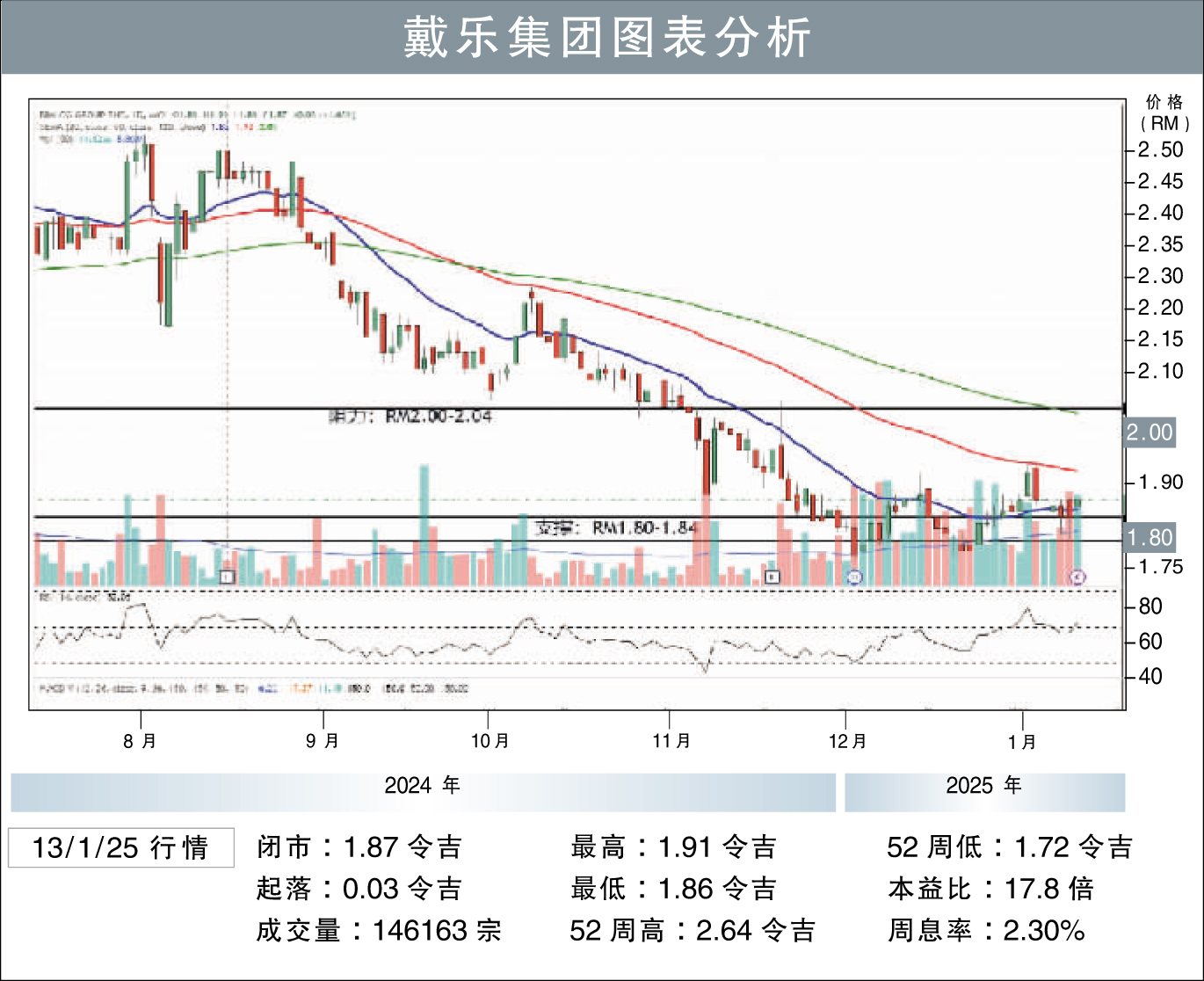Viewport: 1204px width, 981px height.
Task: Click the 1.75 price axis label
Action: (1161, 567)
